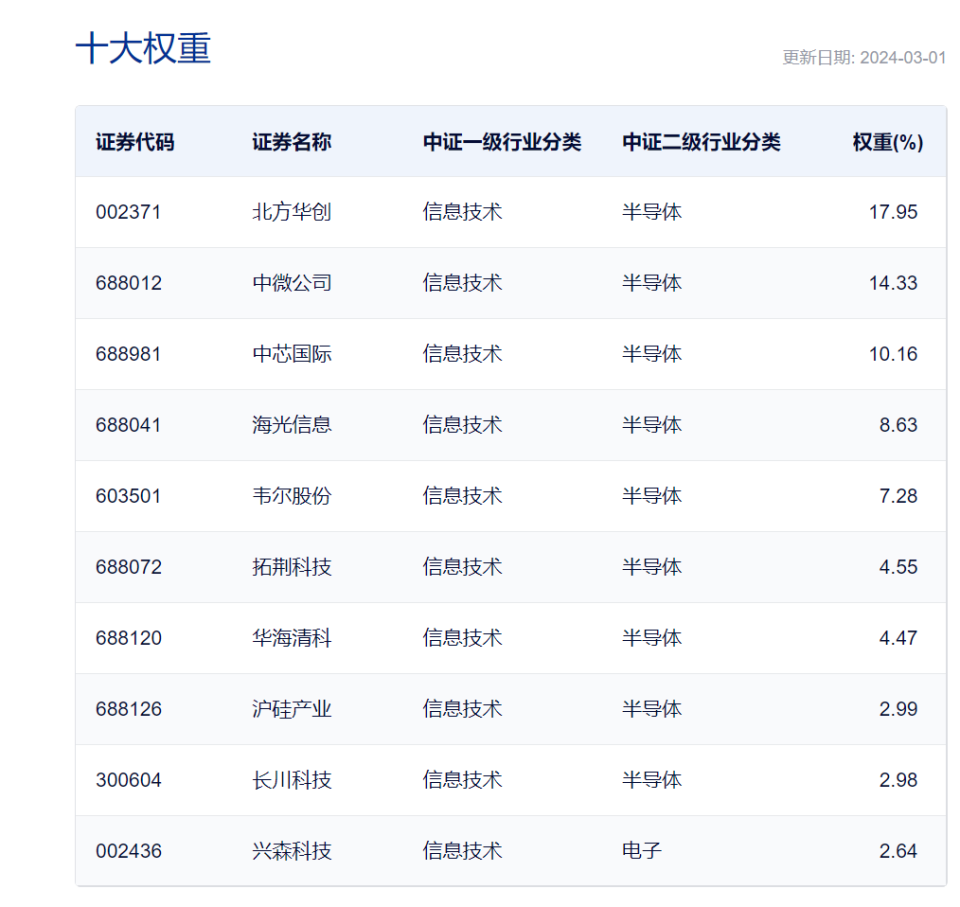Screen dimensions: 960x907
Task: Click the 中证一级行业分类 column header
Action: (502, 142)
